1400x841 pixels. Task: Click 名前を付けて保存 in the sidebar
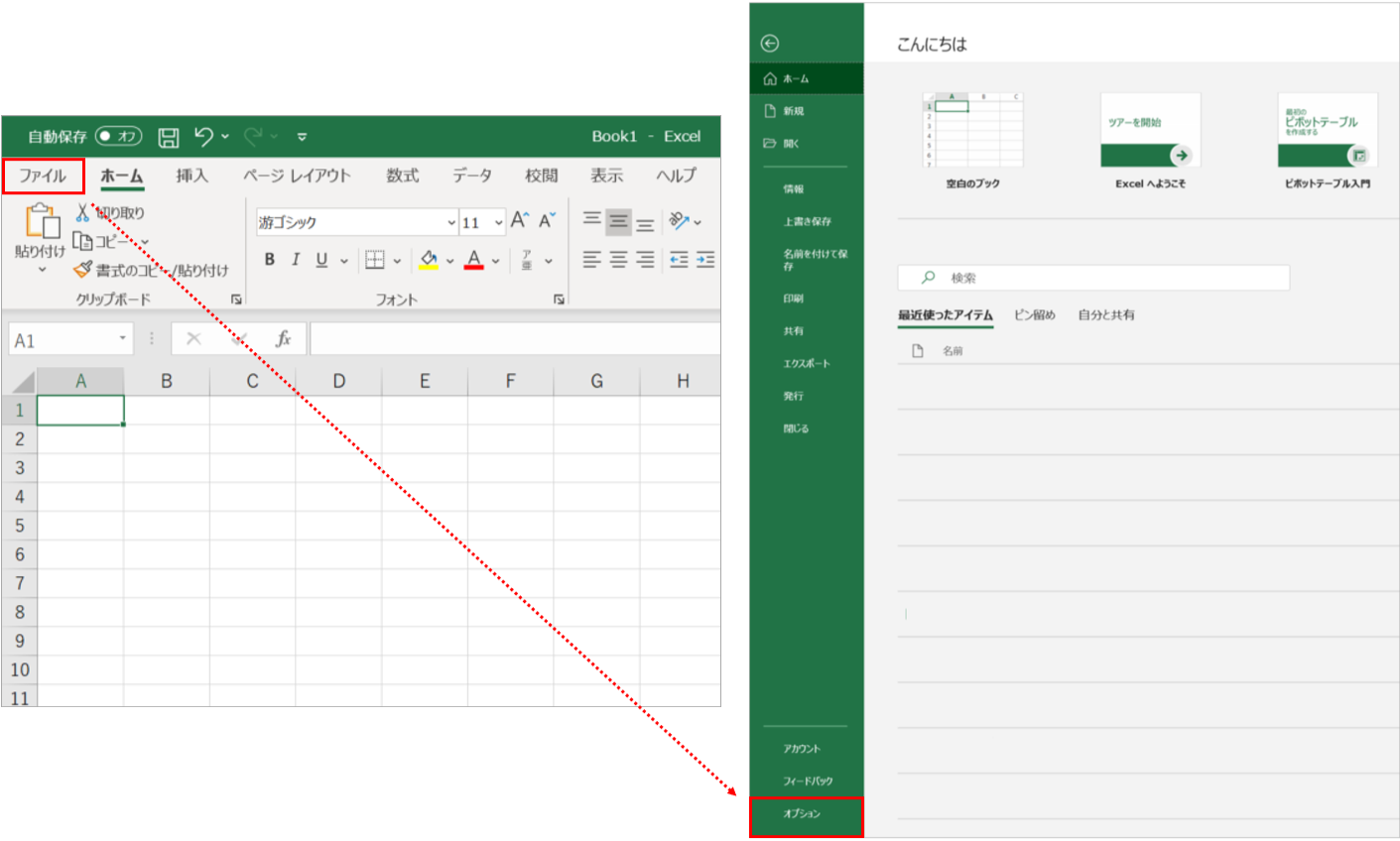(x=815, y=259)
